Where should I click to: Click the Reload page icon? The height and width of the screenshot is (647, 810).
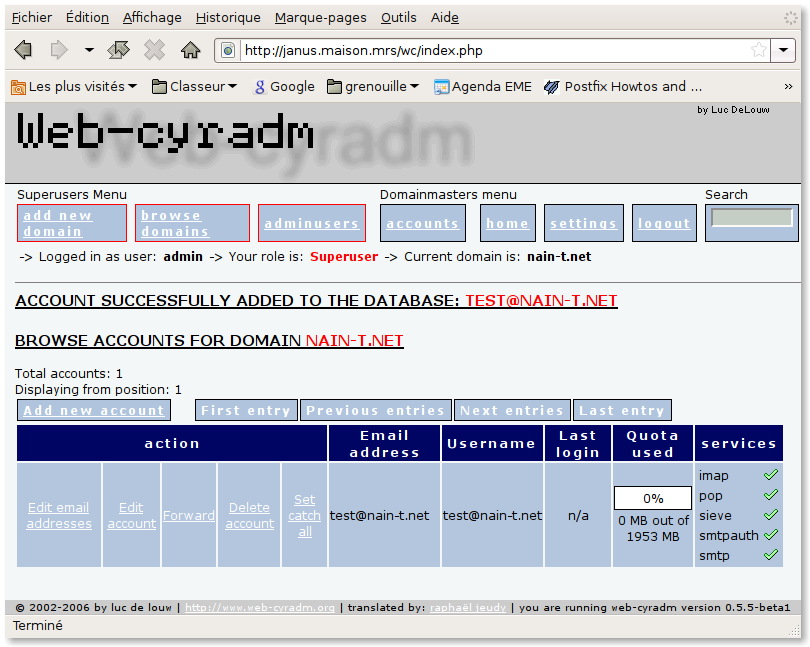point(118,50)
